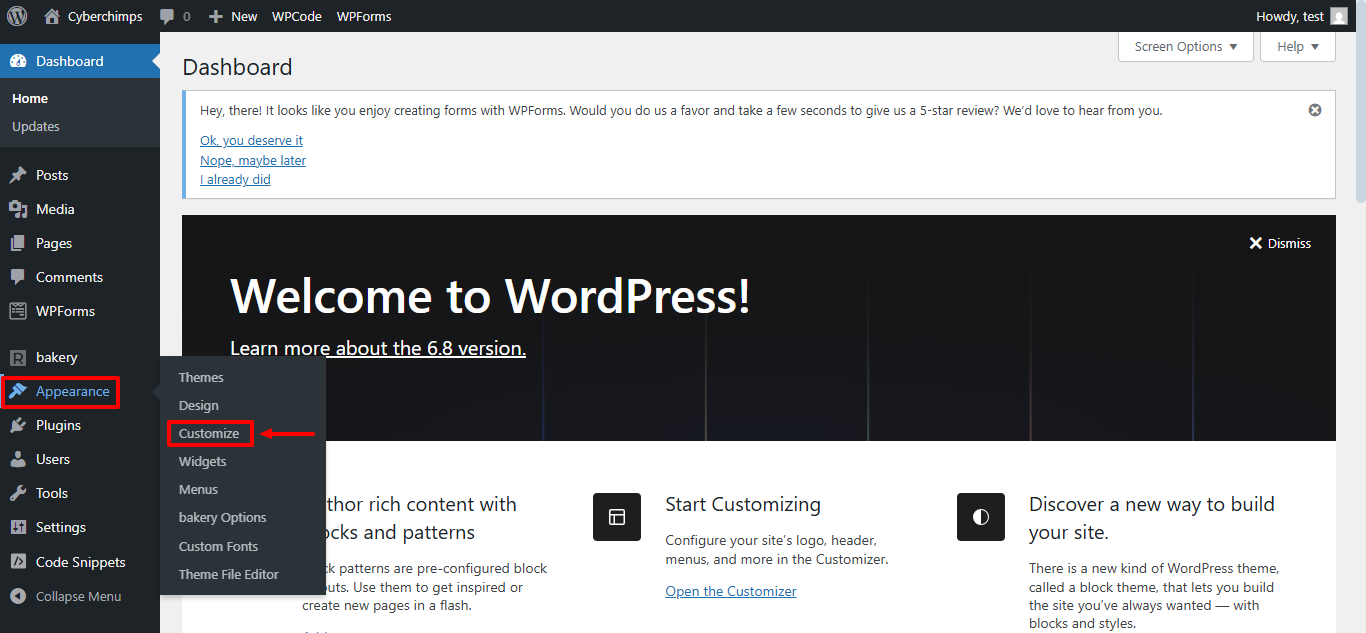
Task: Go to Home under Dashboard
Action: point(30,98)
